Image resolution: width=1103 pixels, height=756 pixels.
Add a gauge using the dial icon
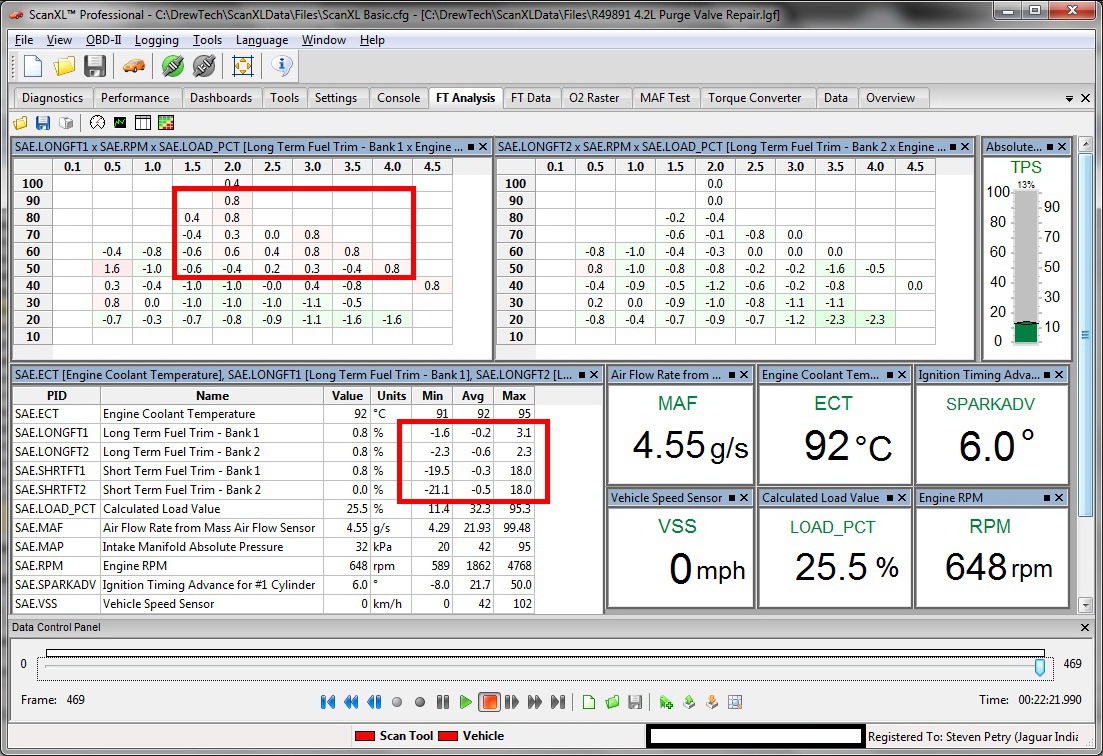(x=97, y=123)
